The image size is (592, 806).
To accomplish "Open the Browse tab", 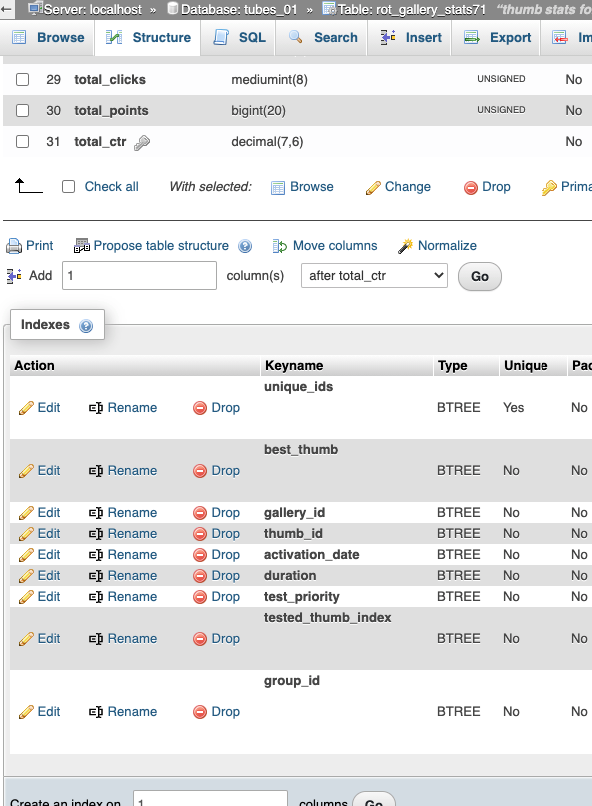I will (48, 38).
